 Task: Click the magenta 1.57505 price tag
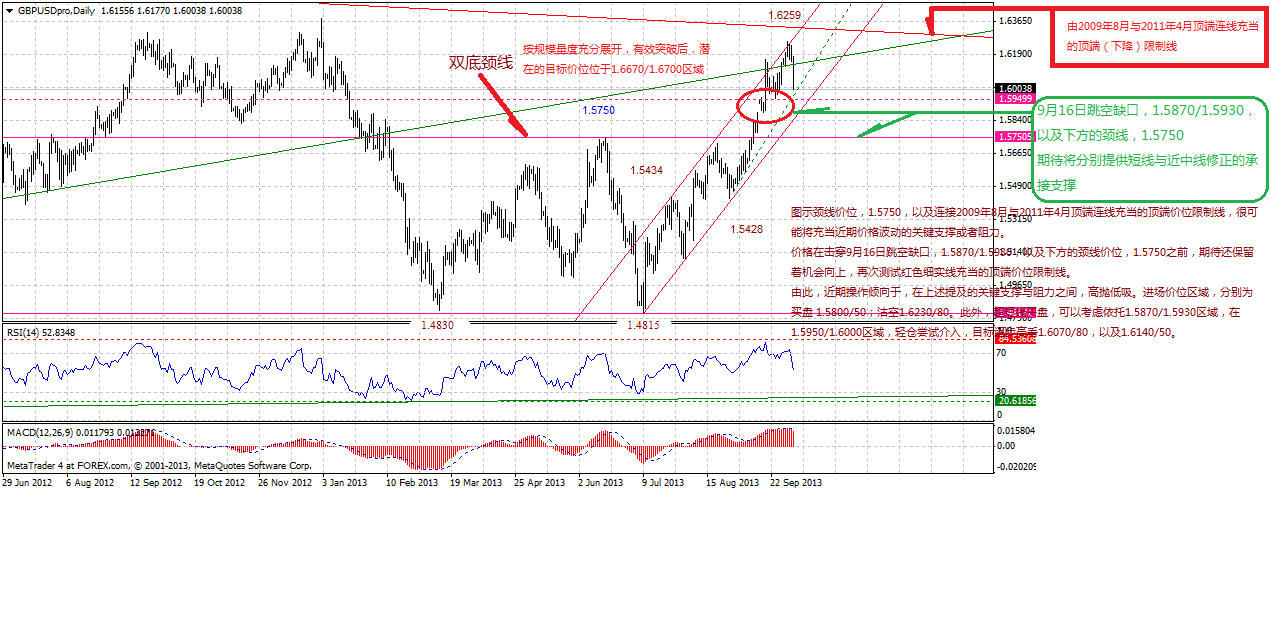(1015, 135)
